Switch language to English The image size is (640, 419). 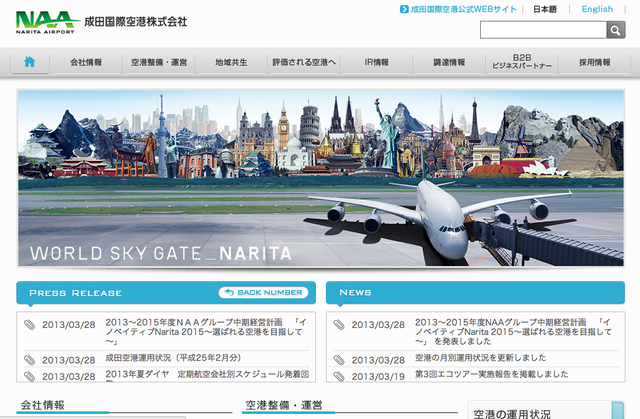click(x=597, y=9)
